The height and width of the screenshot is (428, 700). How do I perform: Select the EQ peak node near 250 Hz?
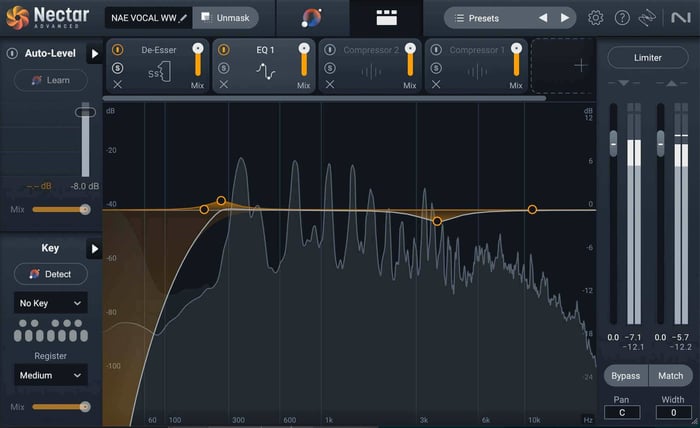(221, 200)
